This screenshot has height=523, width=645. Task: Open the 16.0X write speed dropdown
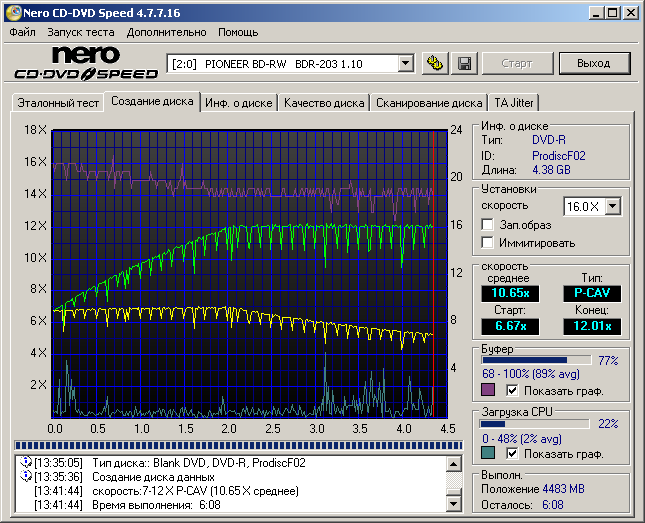click(x=613, y=206)
